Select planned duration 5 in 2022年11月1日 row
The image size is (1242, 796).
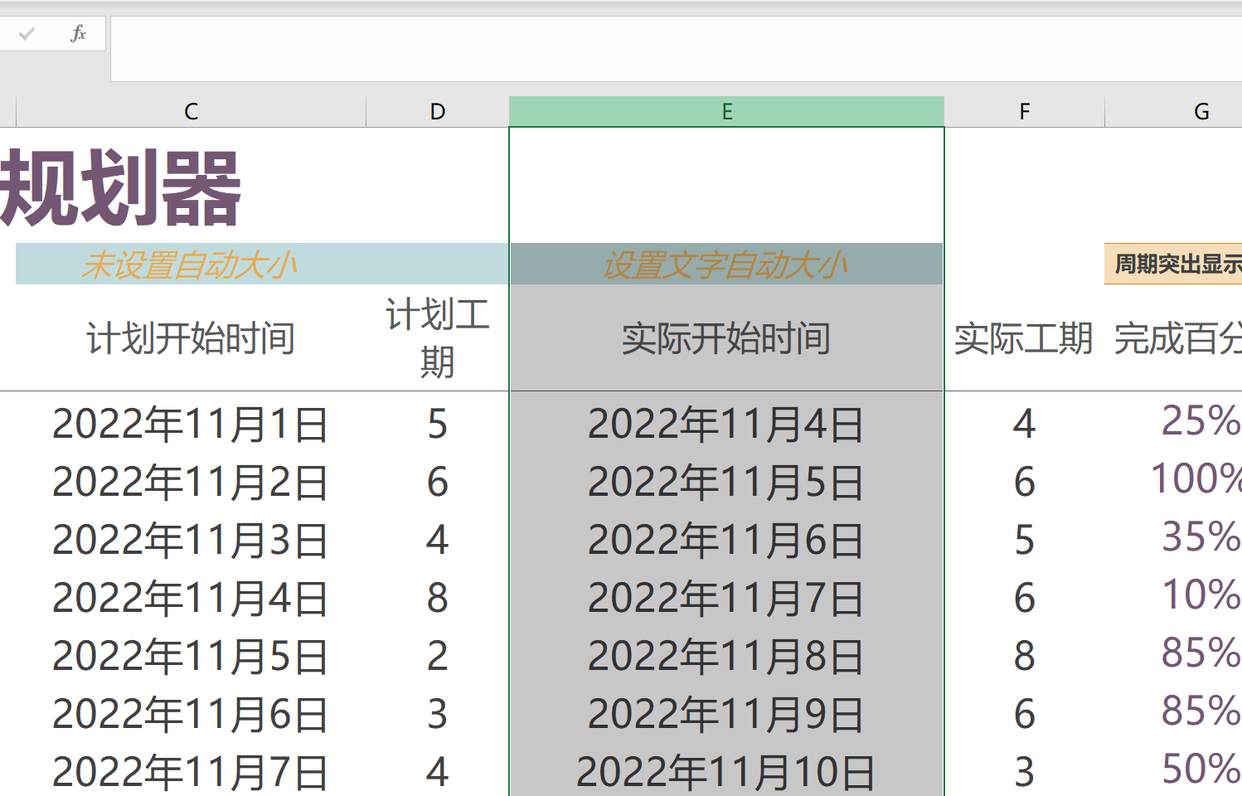(x=437, y=424)
